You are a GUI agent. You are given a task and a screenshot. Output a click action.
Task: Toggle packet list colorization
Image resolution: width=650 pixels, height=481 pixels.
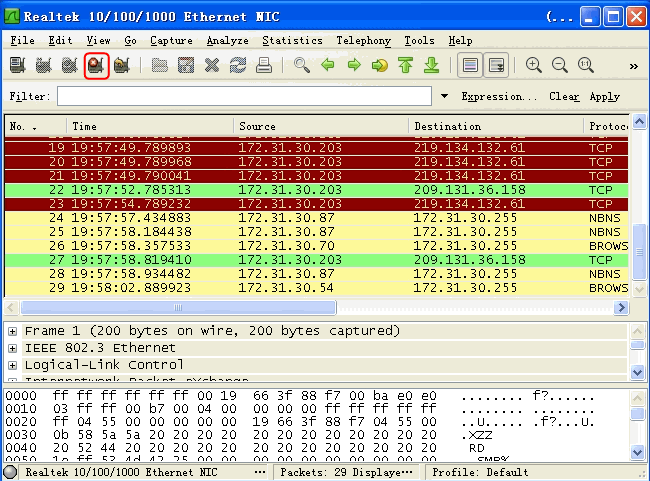[x=469, y=66]
